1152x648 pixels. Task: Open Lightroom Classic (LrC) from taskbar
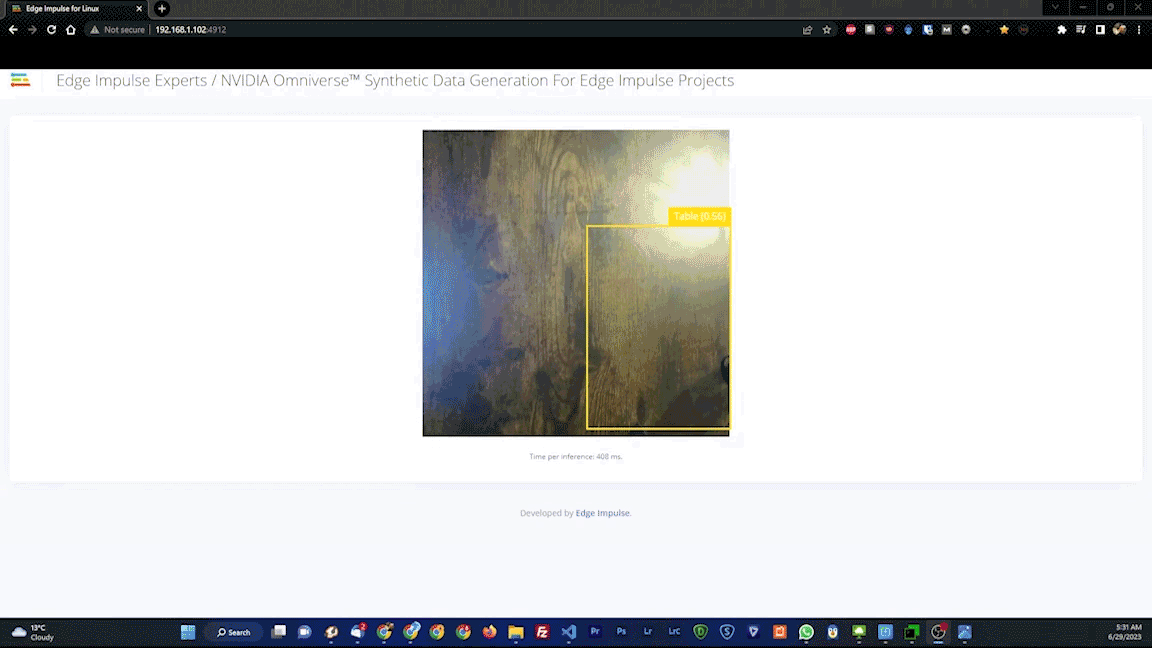pos(674,632)
